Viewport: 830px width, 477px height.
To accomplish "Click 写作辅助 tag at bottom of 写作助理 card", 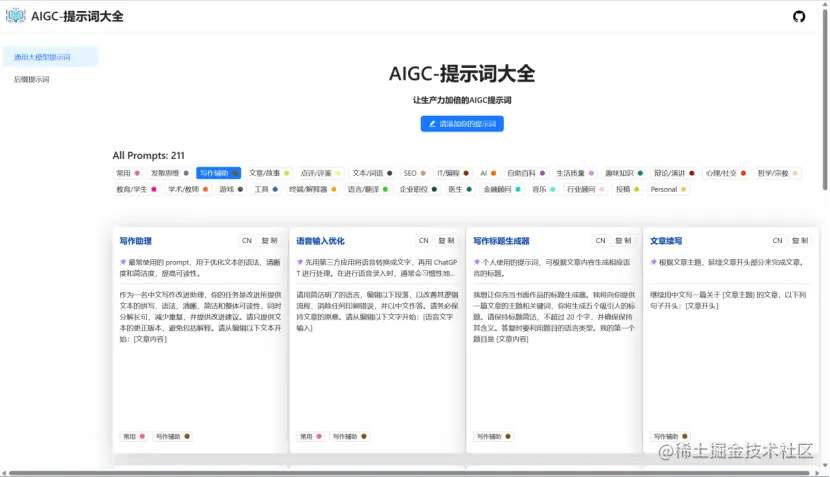I will point(173,436).
